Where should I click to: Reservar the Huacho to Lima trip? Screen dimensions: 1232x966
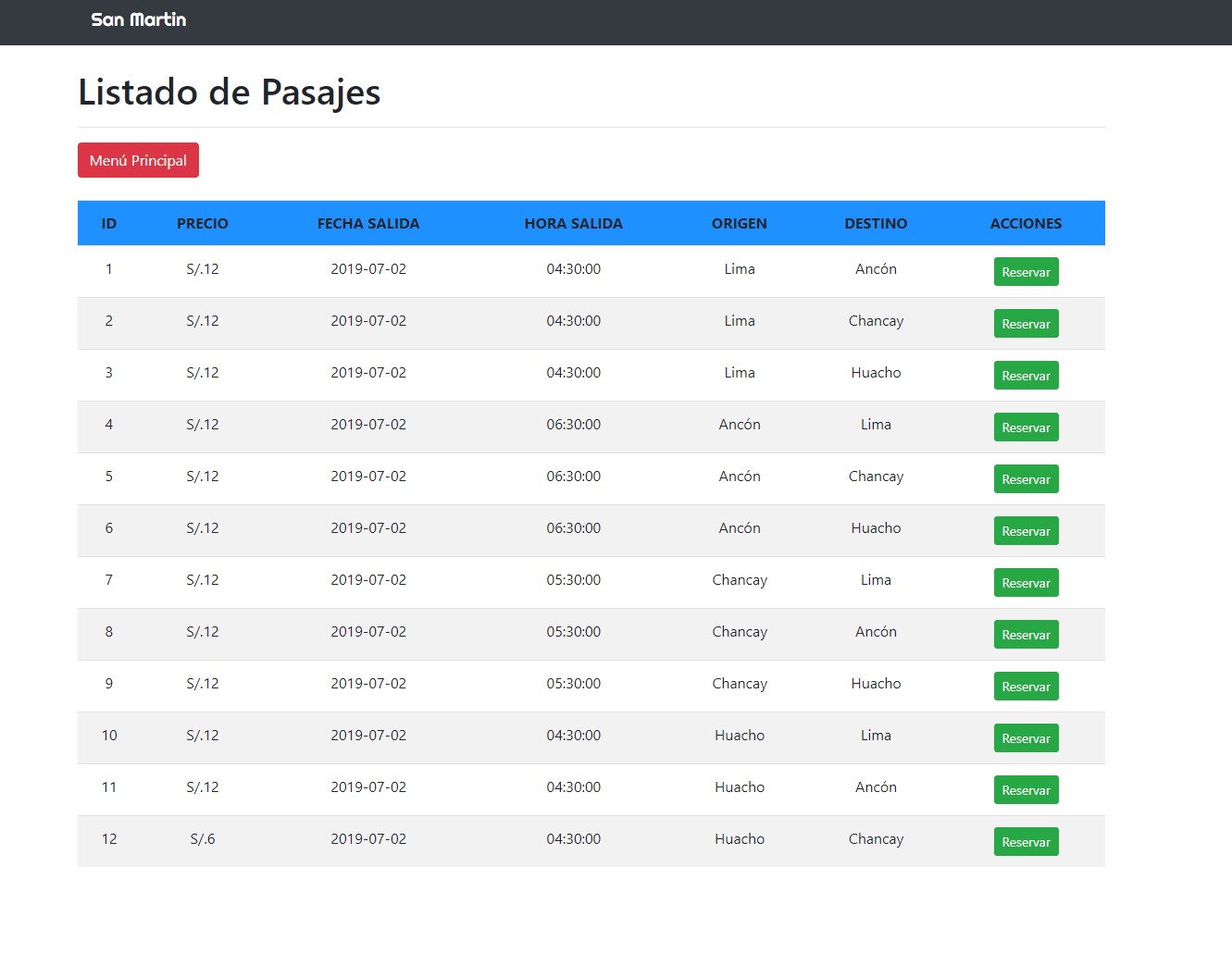coord(1026,737)
